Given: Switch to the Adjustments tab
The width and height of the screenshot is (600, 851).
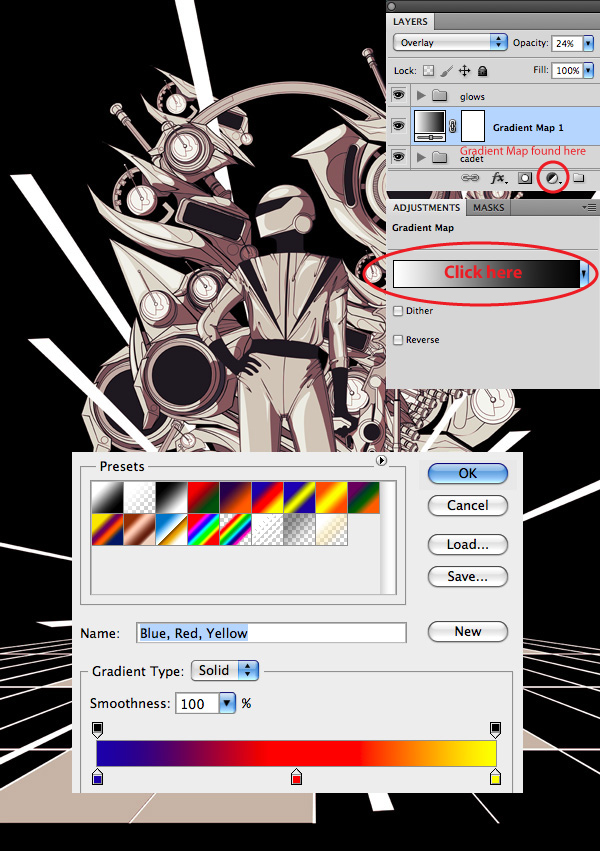Looking at the screenshot, I should [x=426, y=207].
